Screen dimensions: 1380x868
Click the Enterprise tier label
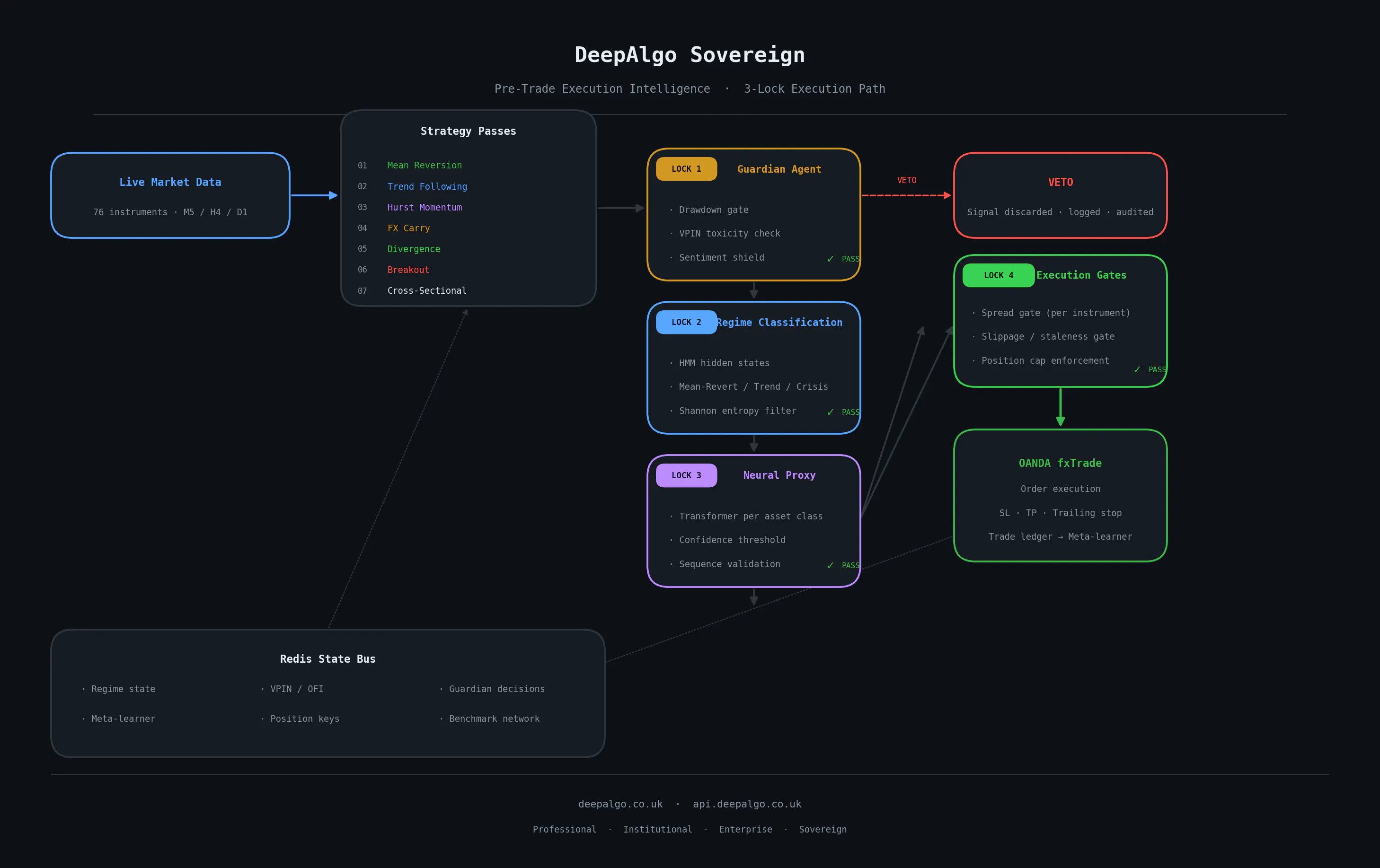[745, 830]
